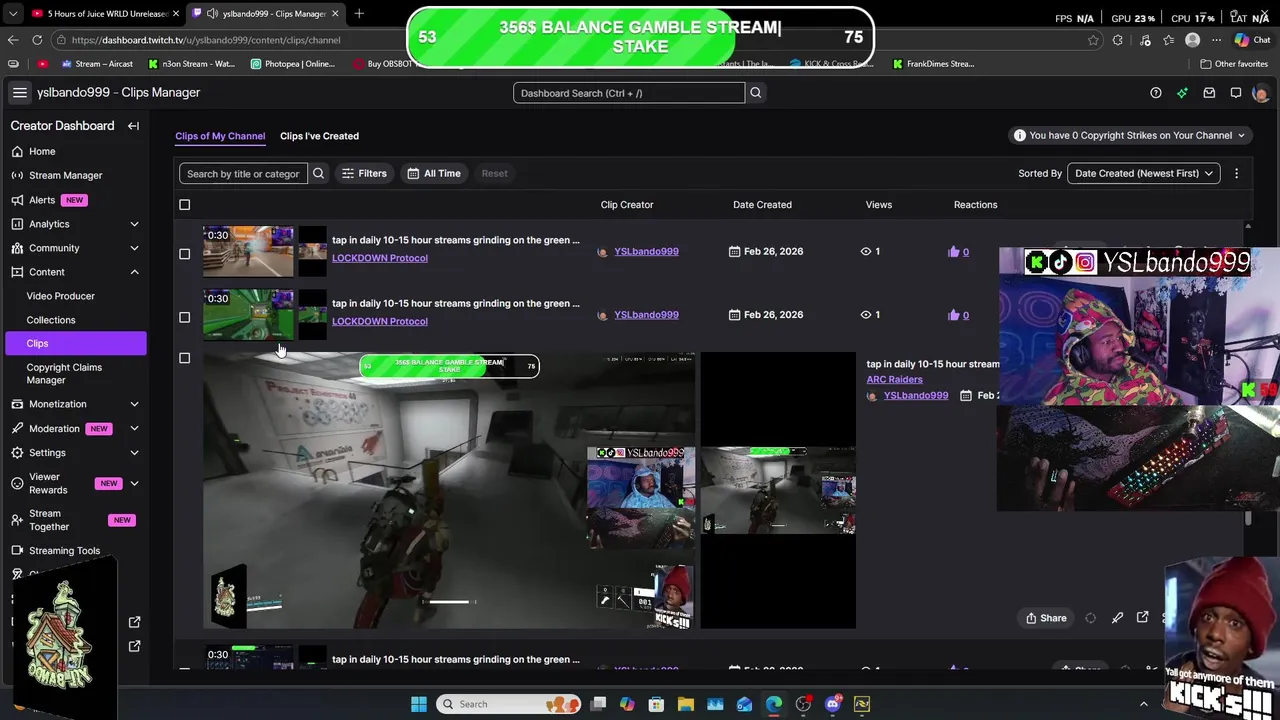Open Microsoft Store from the taskbar
The width and height of the screenshot is (1280, 720).
point(657,704)
